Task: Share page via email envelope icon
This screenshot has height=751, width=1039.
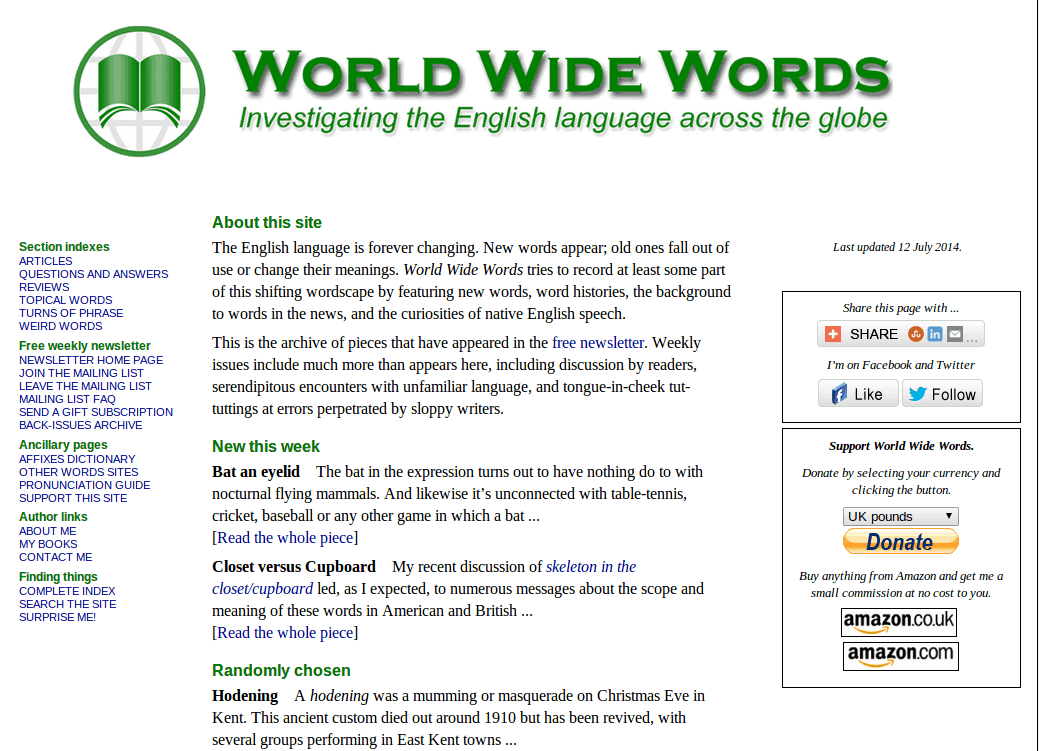Action: pos(955,334)
